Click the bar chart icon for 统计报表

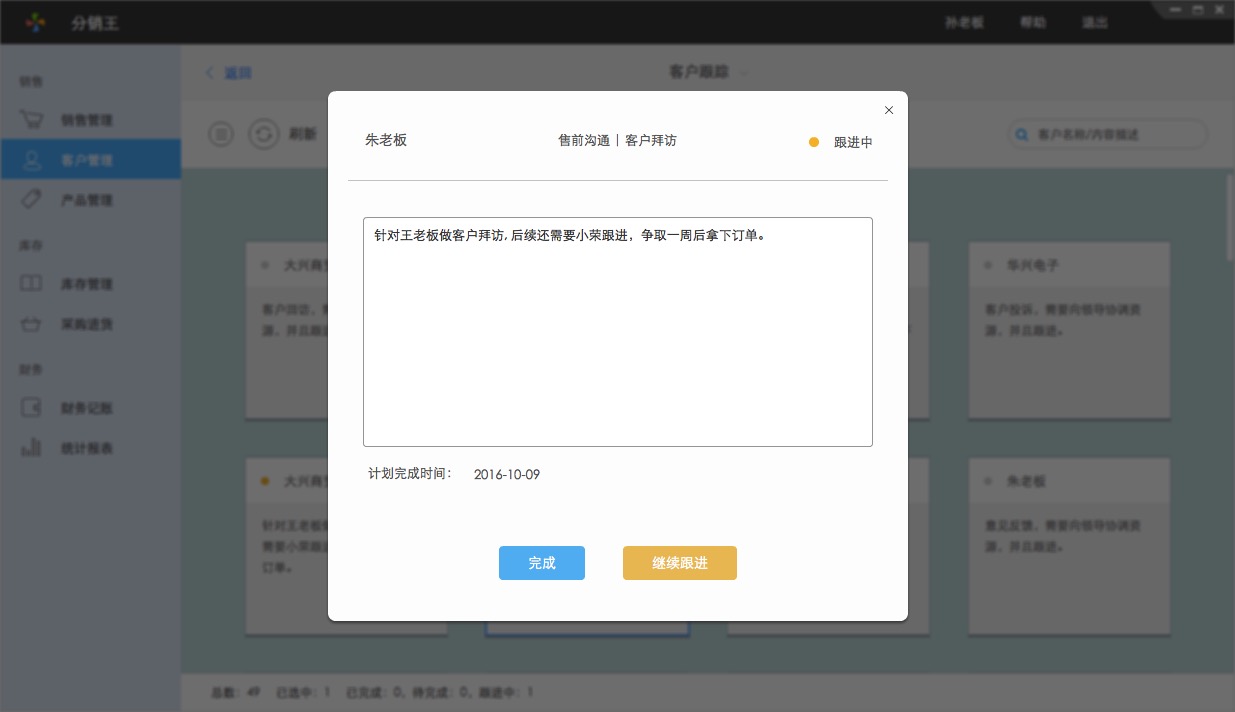32,448
